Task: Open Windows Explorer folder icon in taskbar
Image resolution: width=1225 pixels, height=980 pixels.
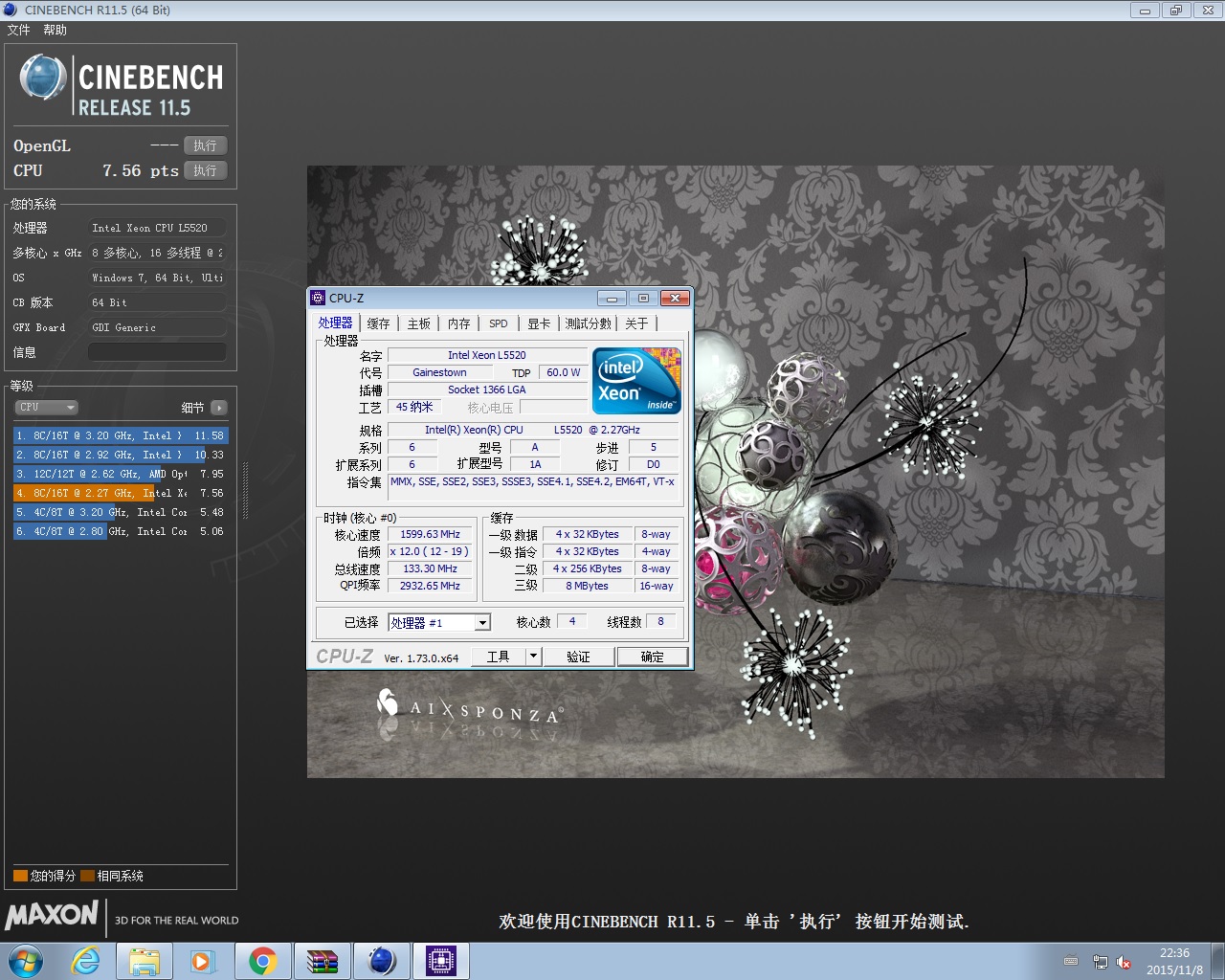Action: pos(145,961)
